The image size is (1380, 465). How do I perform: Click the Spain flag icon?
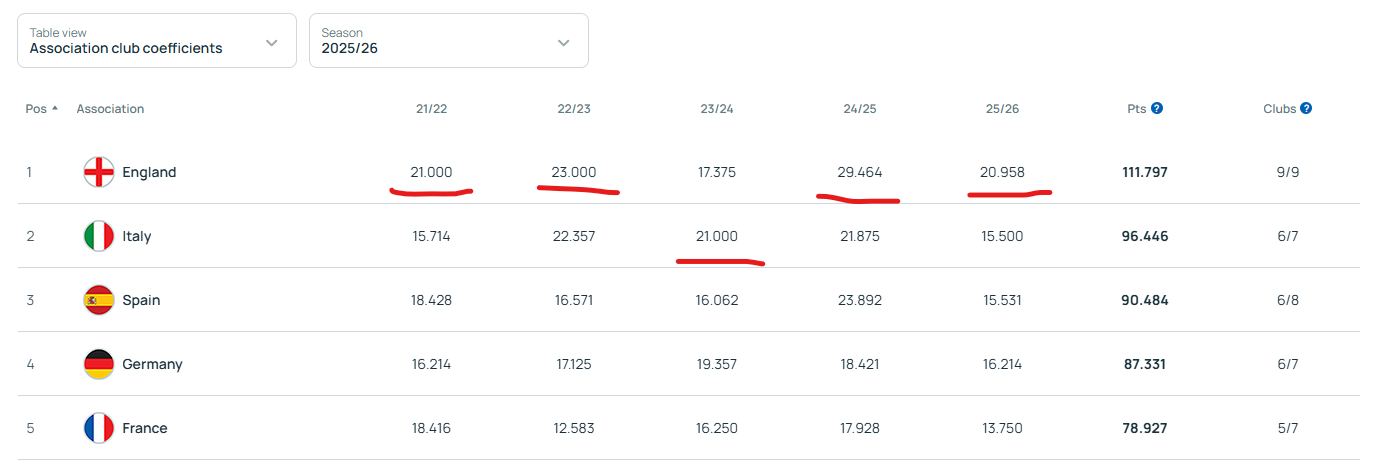[x=98, y=300]
